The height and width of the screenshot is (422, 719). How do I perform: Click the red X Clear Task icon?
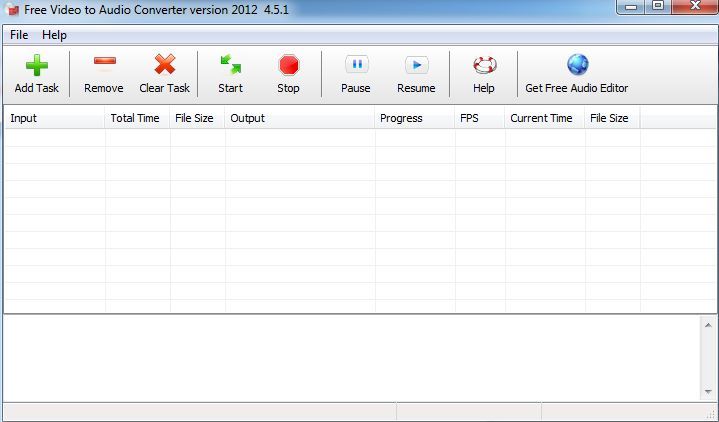(165, 64)
